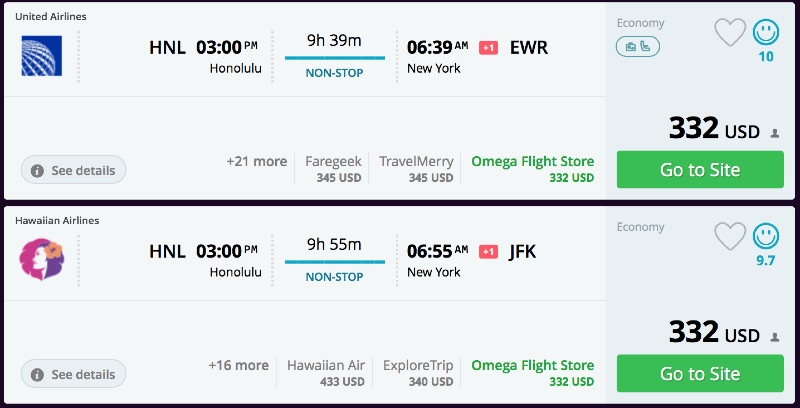
Task: Expand the +21 more offers list
Action: tap(256, 162)
